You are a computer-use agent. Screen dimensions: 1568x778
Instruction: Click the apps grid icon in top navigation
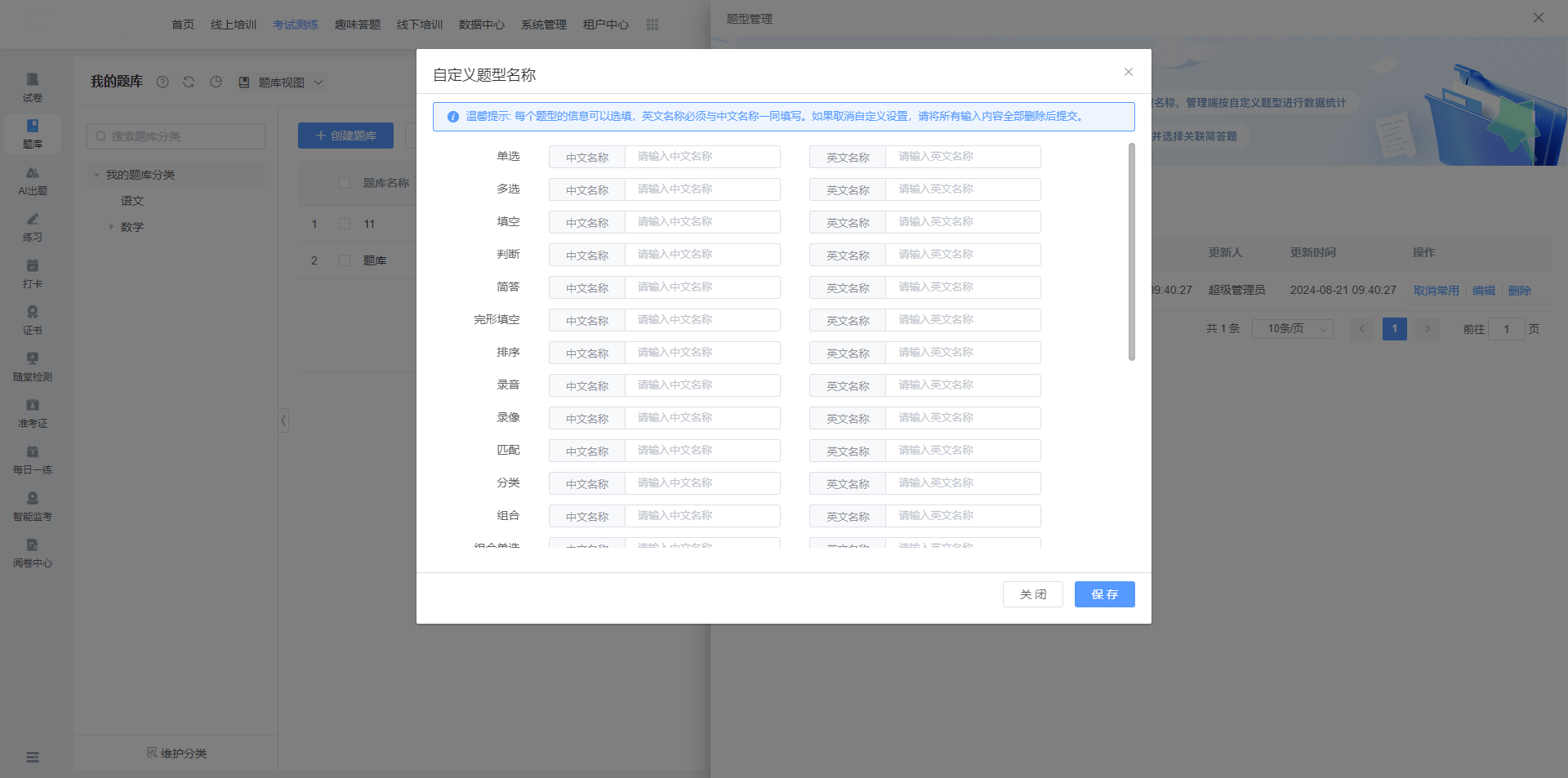point(653,24)
